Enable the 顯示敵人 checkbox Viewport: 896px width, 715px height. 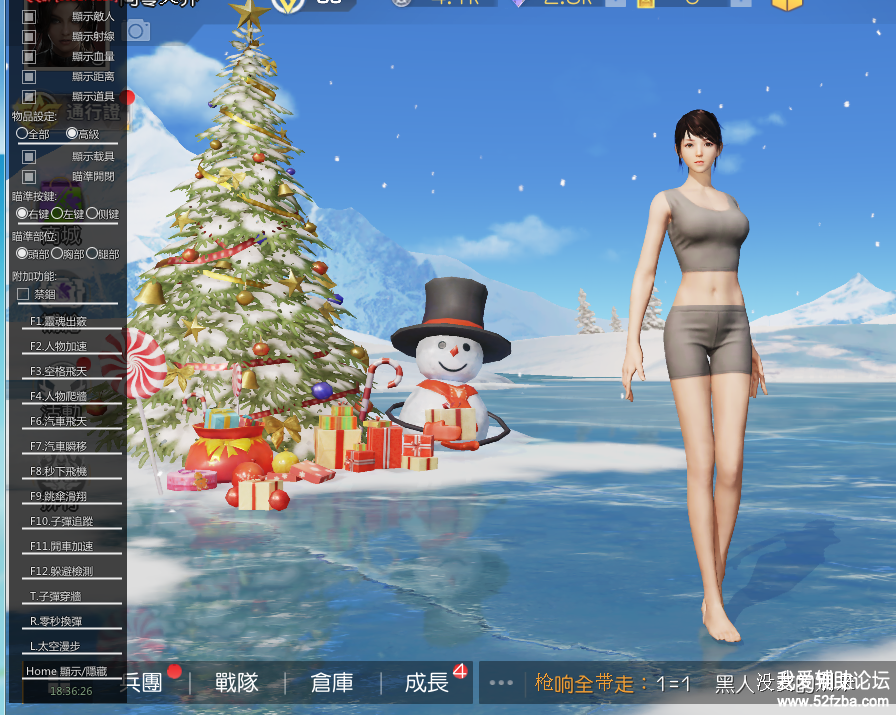[29, 17]
